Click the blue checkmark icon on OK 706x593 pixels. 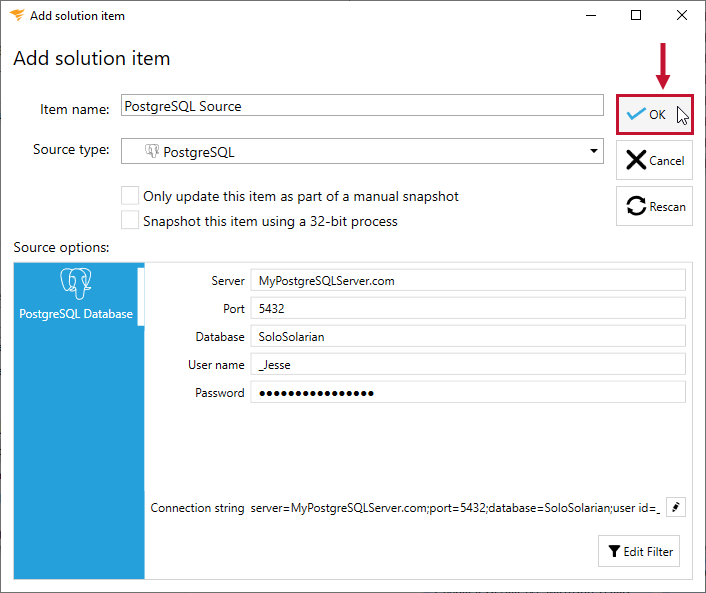coord(636,114)
